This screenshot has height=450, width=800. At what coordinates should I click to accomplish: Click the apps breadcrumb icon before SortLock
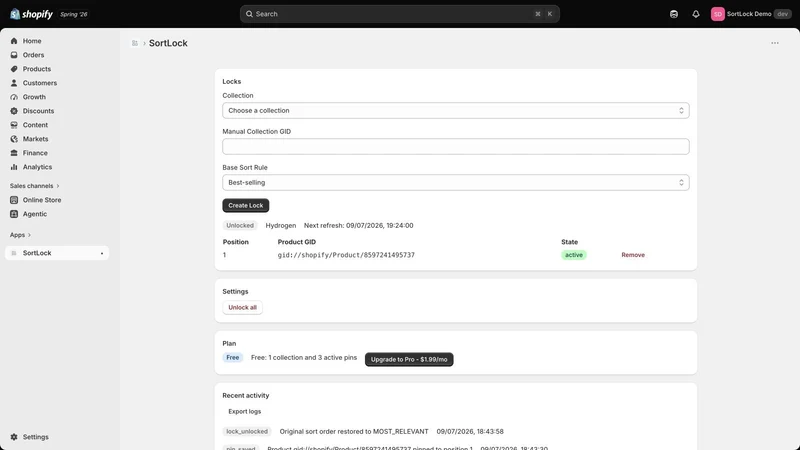(x=135, y=43)
